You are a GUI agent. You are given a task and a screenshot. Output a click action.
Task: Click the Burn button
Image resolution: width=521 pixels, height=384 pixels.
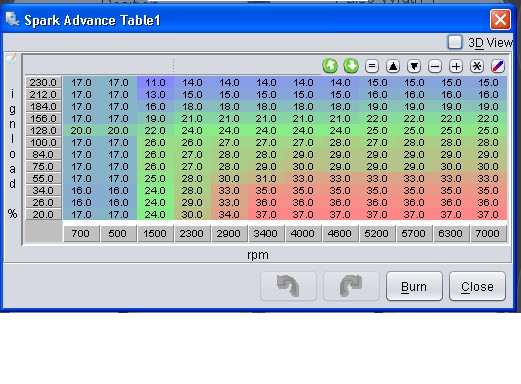pos(414,286)
